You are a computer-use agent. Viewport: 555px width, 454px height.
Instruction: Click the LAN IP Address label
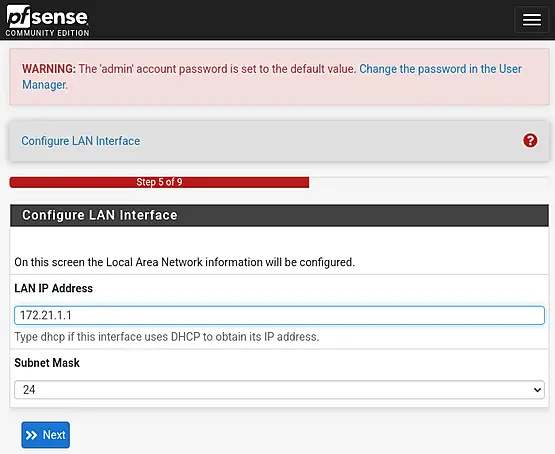(53, 288)
